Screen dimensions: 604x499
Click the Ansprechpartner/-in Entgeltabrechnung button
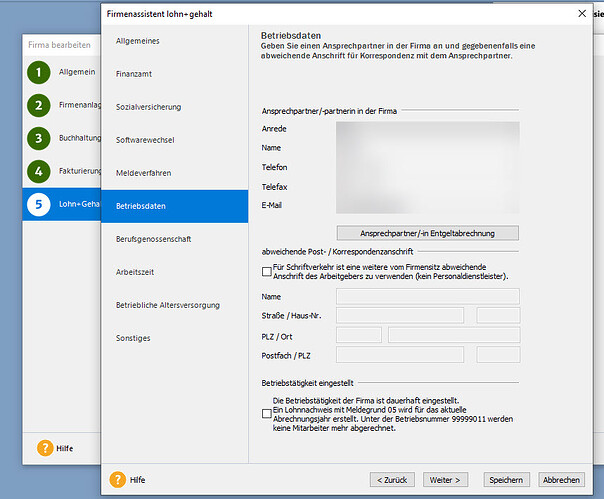428,233
